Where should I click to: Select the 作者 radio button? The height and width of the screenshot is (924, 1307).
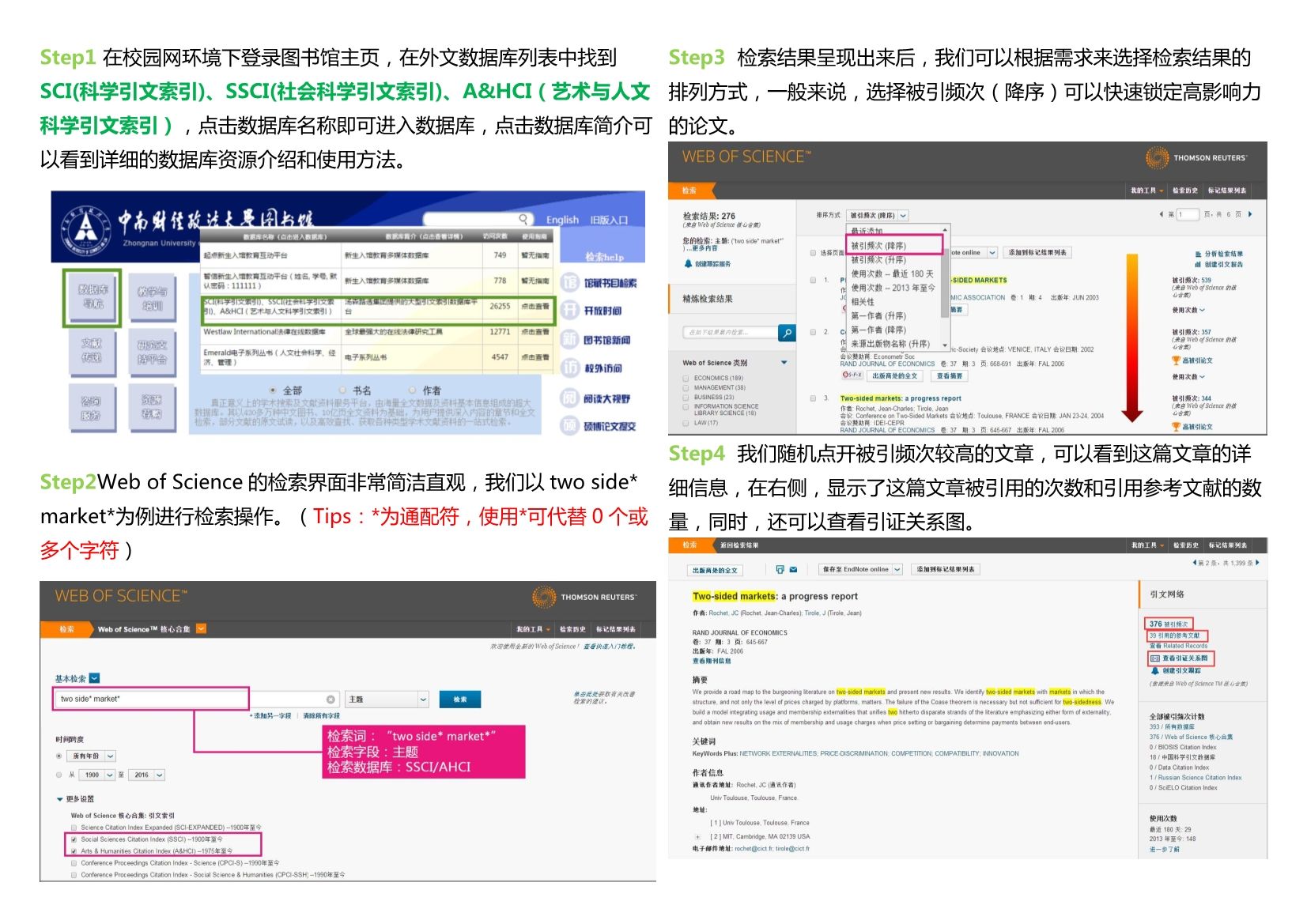click(412, 390)
